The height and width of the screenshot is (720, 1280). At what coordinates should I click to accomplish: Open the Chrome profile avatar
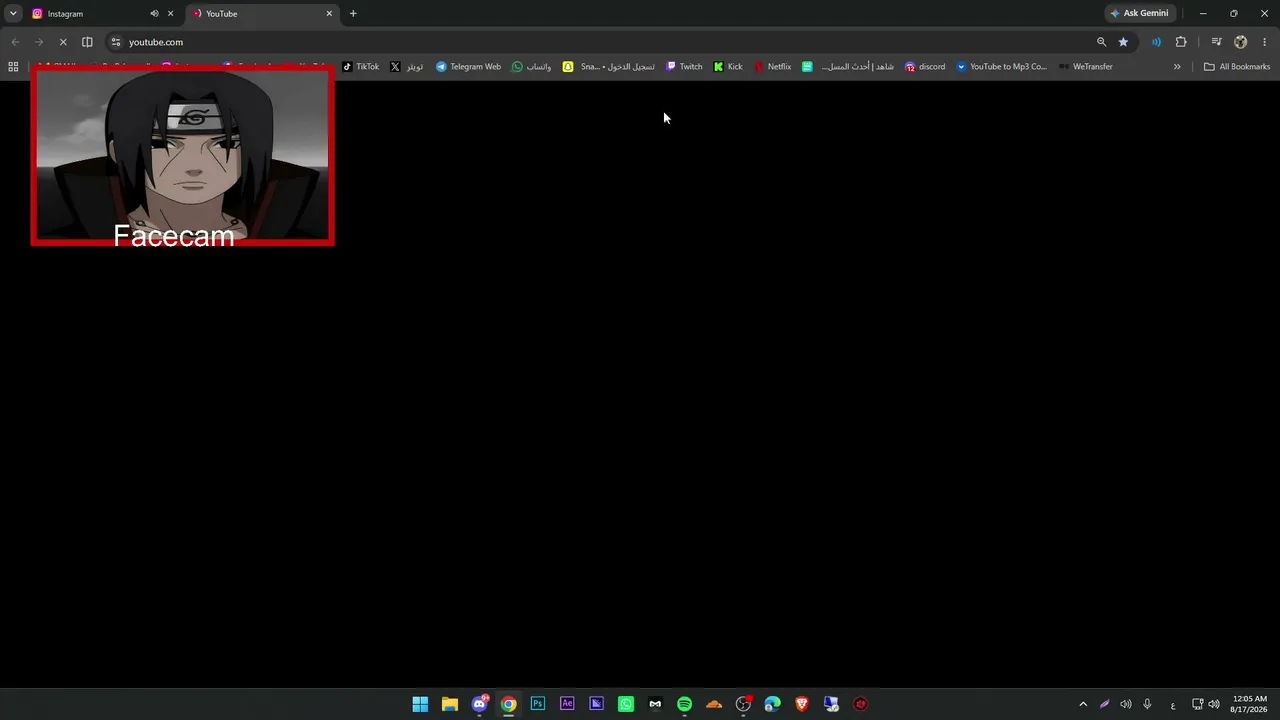pos(1241,42)
